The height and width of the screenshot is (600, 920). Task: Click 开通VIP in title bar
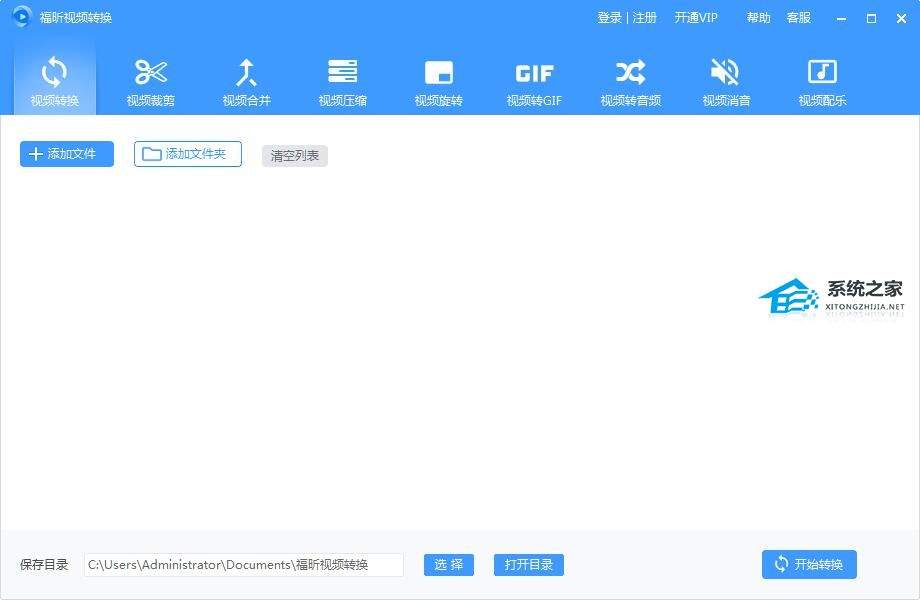(696, 18)
